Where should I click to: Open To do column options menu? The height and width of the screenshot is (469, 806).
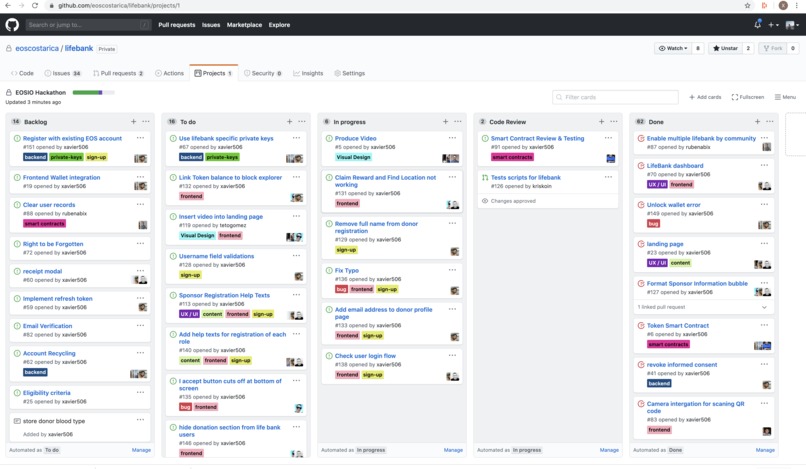[302, 121]
